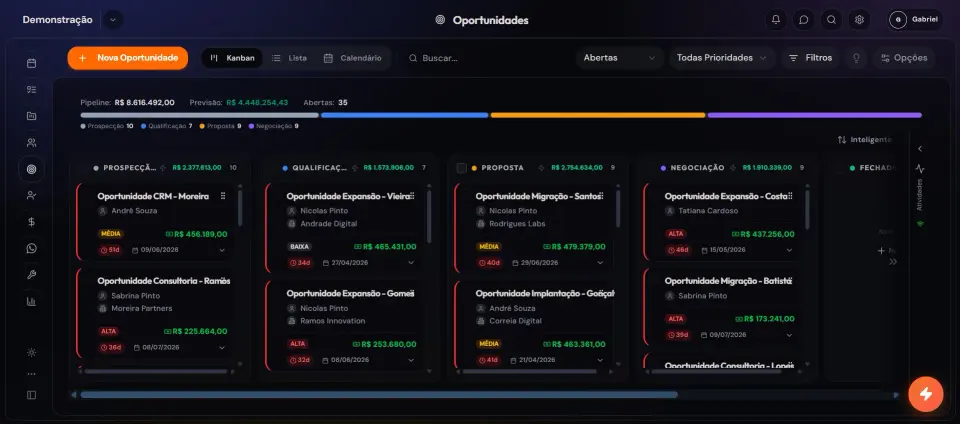Image resolution: width=960 pixels, height=424 pixels.
Task: Switch to the Calendário view tab
Action: [x=353, y=58]
